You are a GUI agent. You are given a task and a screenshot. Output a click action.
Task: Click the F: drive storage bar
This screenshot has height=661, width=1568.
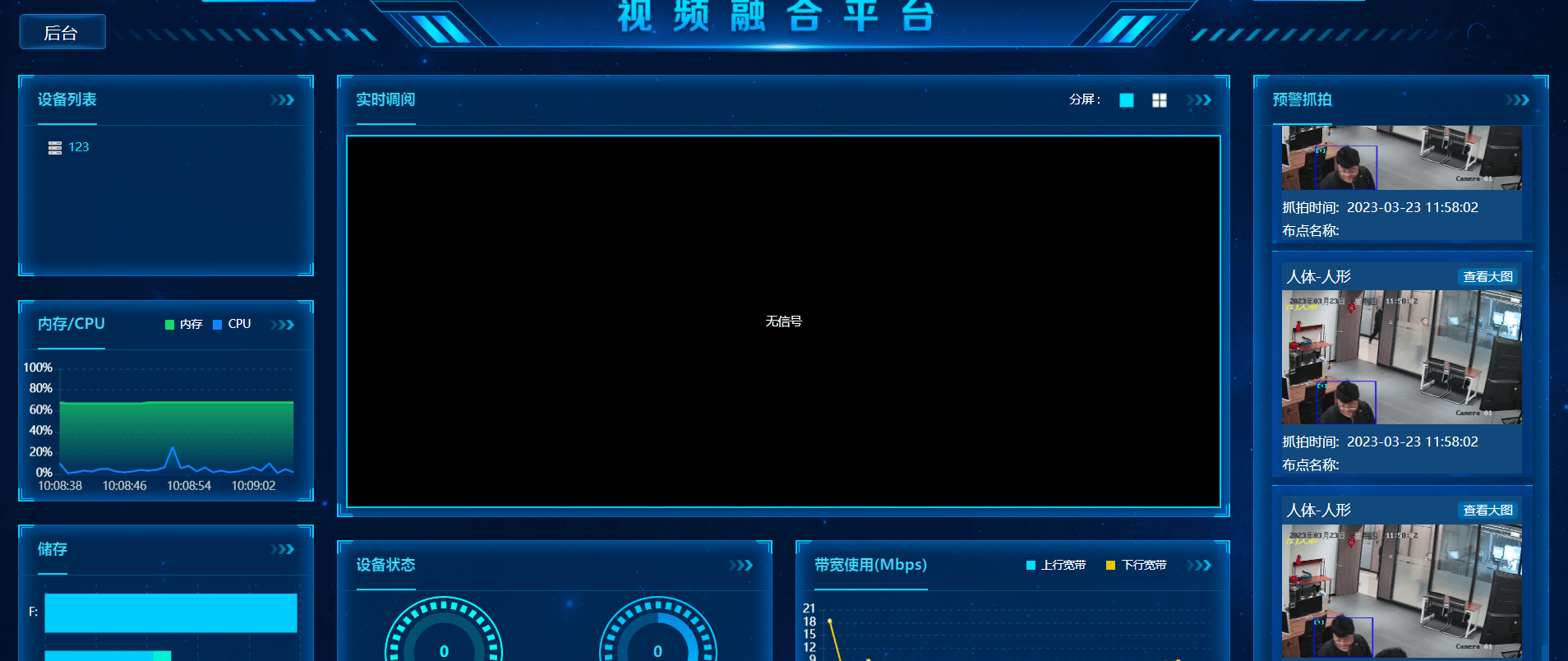(171, 612)
